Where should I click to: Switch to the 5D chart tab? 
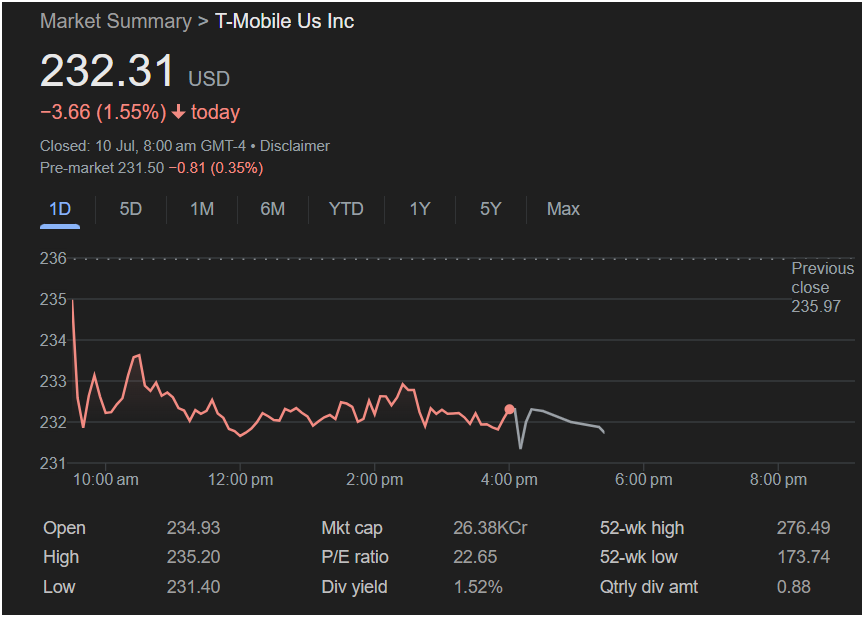(x=131, y=209)
